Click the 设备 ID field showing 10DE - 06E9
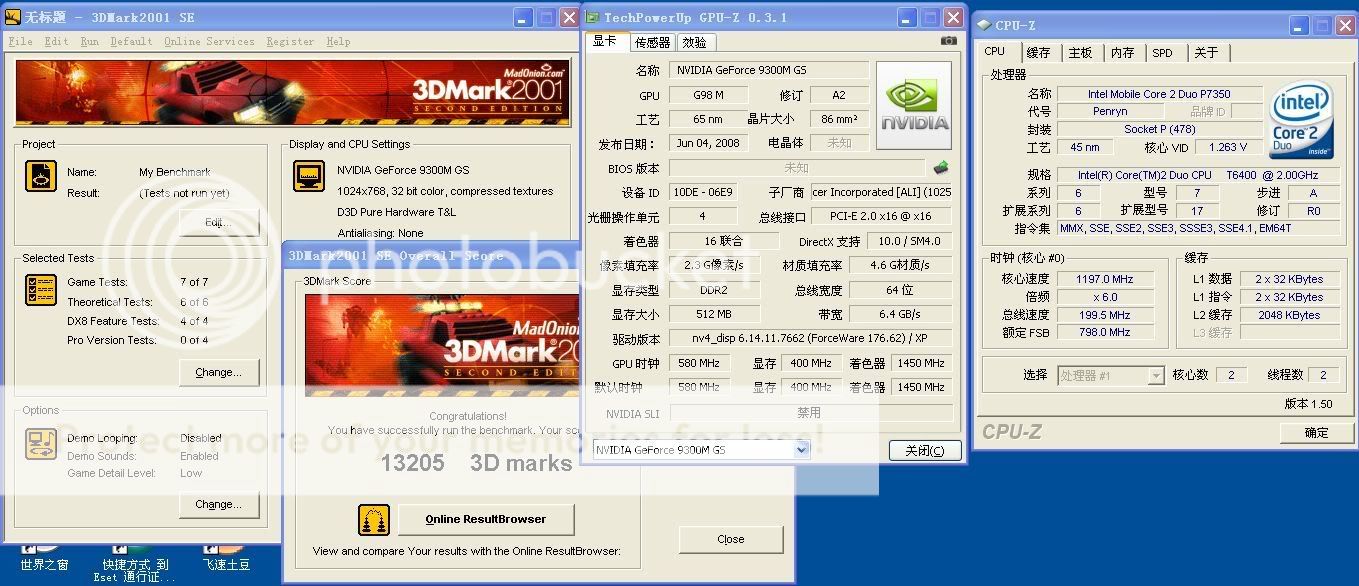The image size is (1359, 586). coord(704,192)
